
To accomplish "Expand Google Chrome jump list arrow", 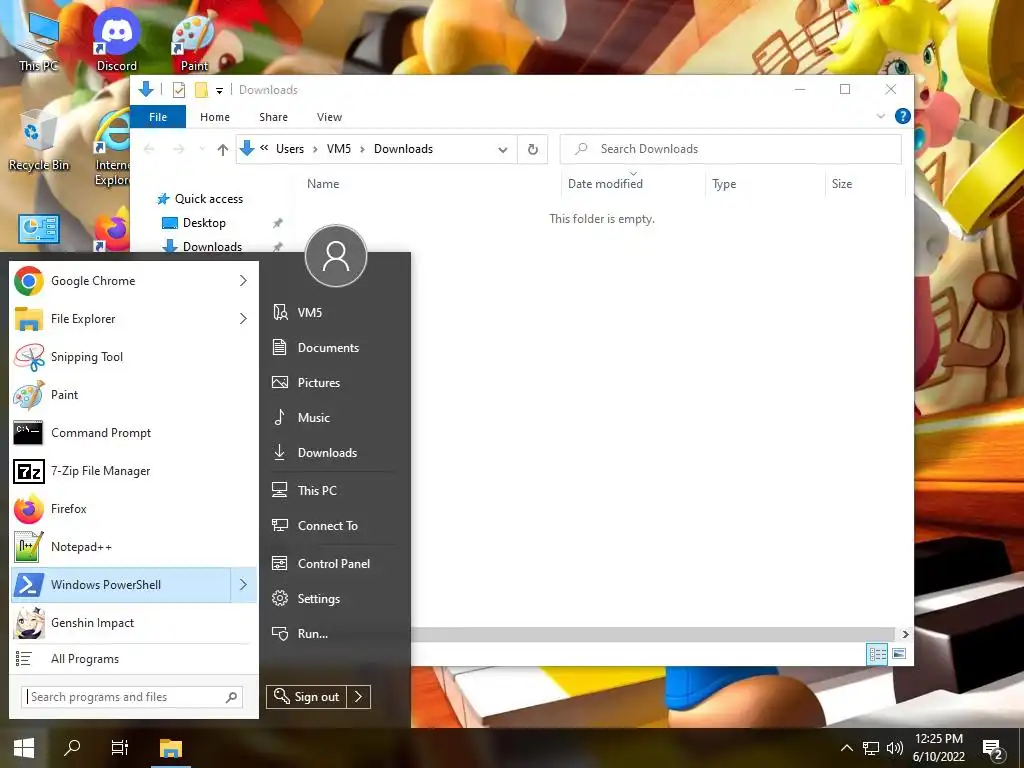I will click(x=244, y=281).
